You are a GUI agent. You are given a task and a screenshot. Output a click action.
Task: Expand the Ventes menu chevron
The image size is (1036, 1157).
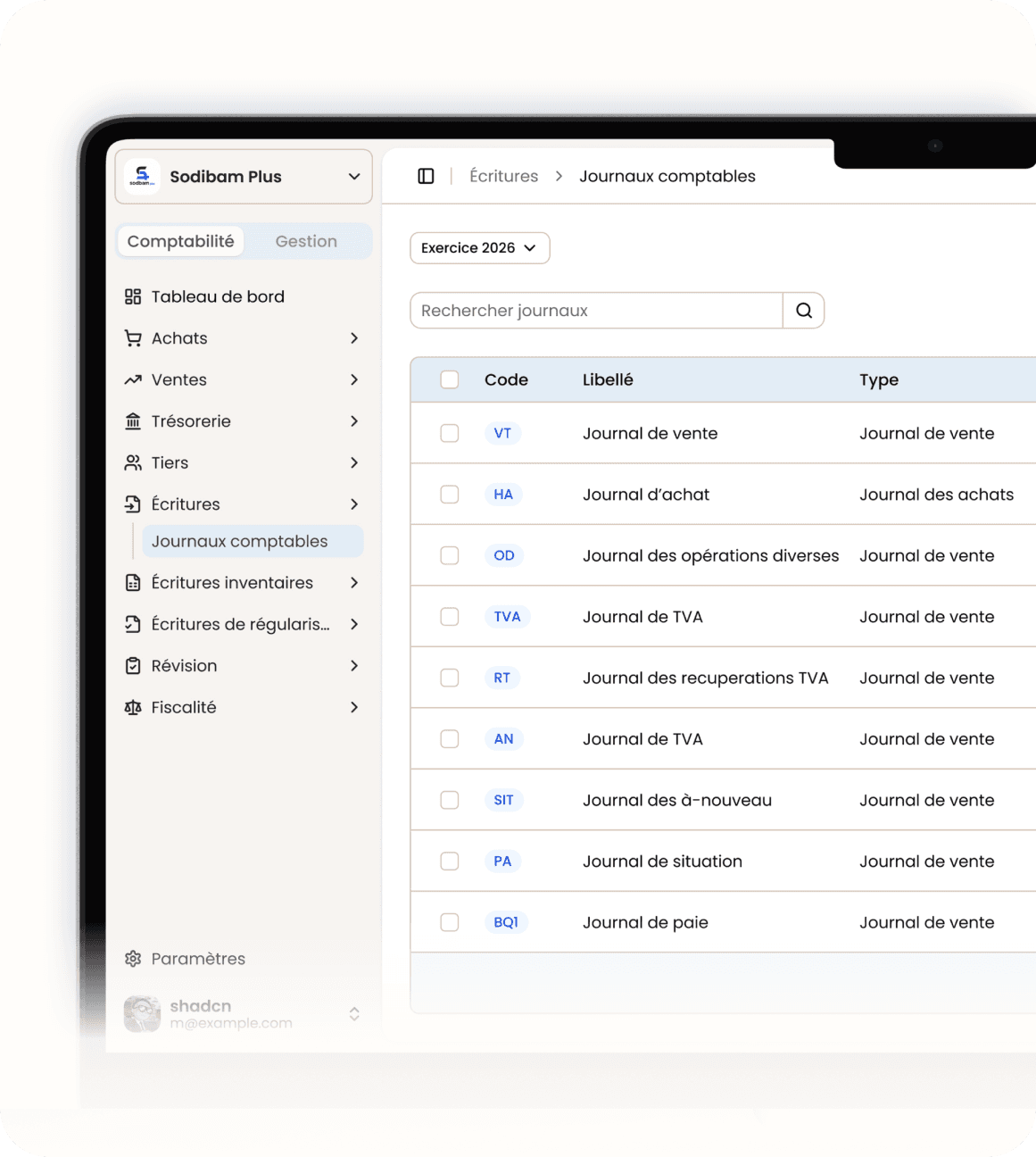354,379
